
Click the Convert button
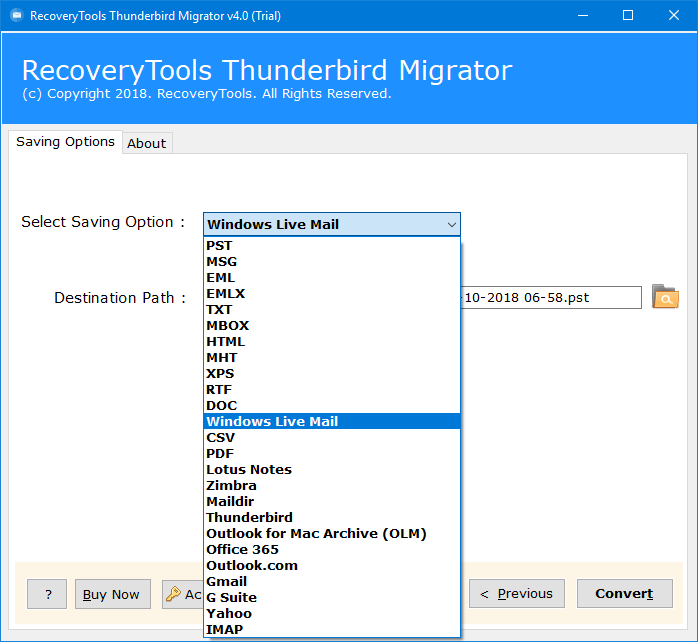click(x=625, y=593)
